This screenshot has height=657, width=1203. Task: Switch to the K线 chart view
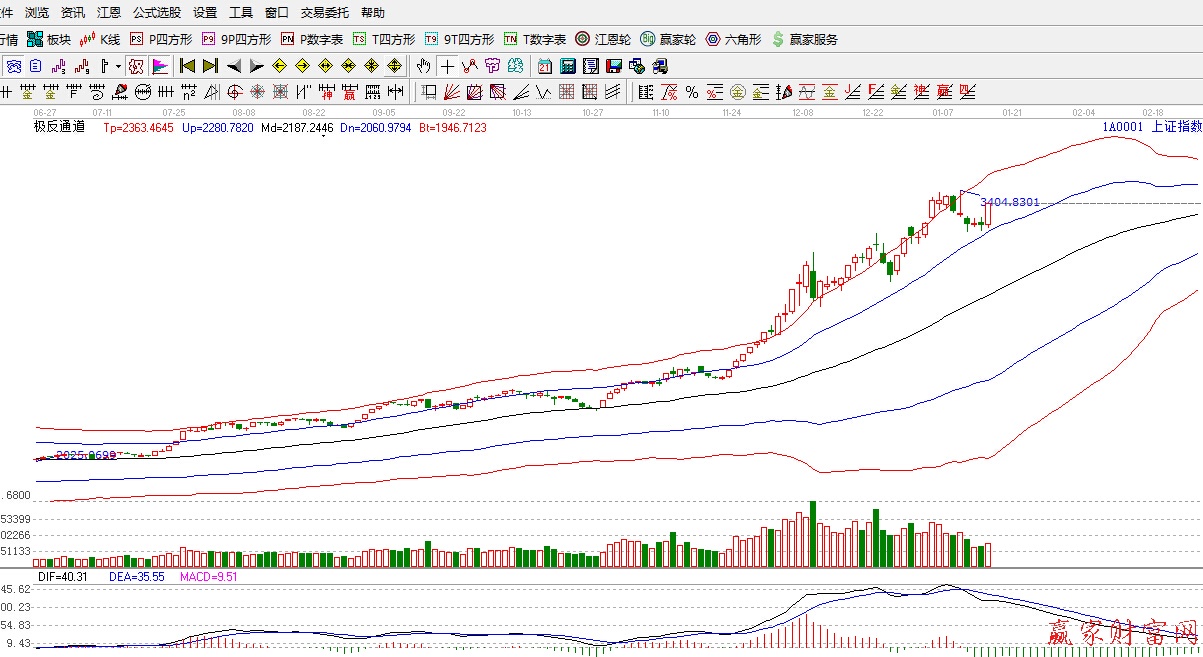[x=101, y=40]
